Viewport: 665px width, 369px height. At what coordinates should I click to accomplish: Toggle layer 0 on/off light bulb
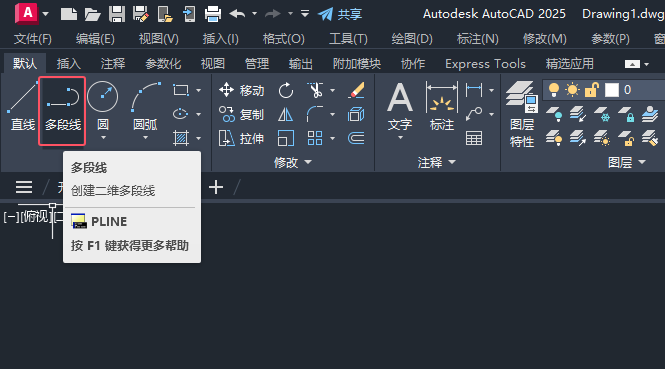pyautogui.click(x=553, y=90)
